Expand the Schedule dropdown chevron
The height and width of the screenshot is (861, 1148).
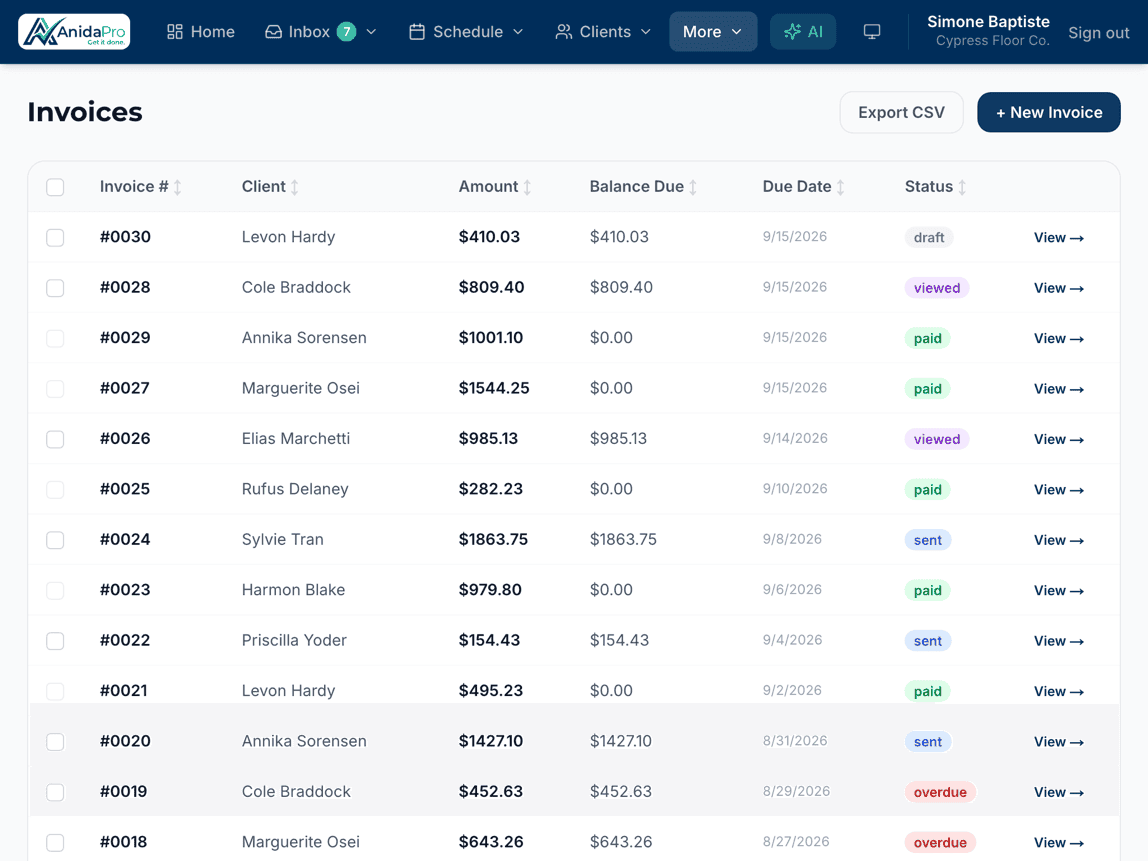coord(518,31)
